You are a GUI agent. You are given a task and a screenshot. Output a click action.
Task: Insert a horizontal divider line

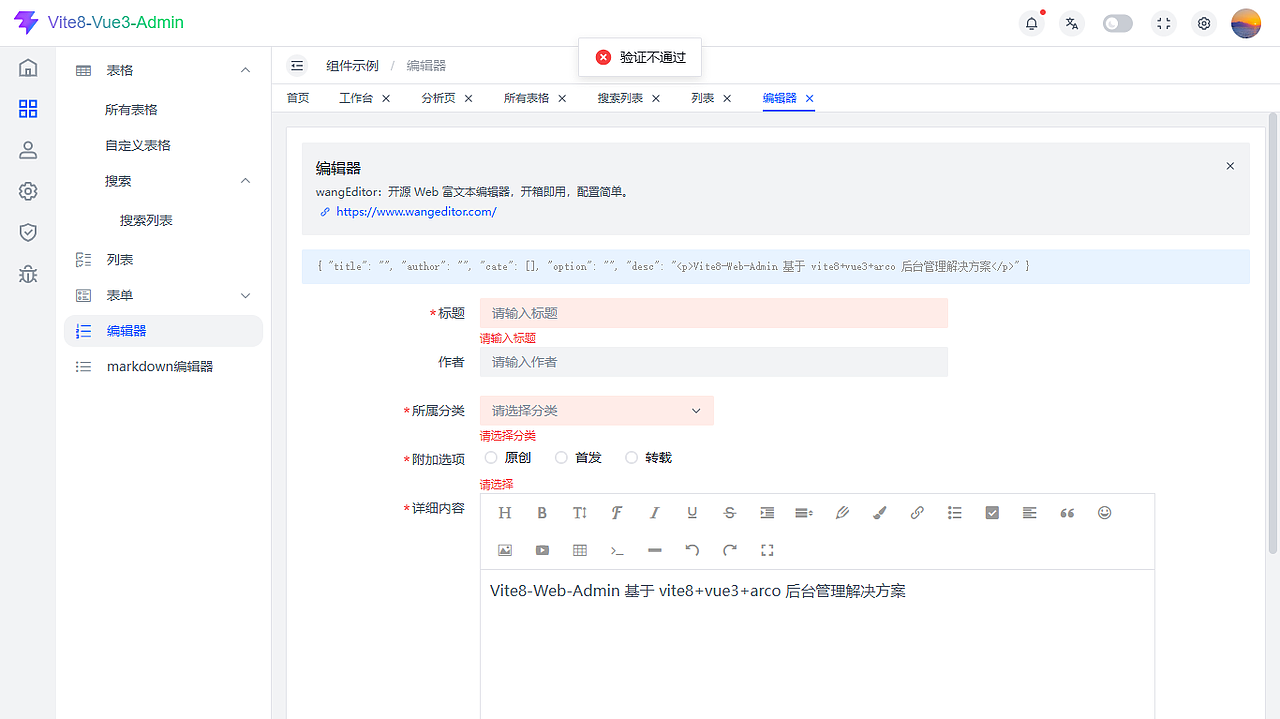click(x=655, y=550)
